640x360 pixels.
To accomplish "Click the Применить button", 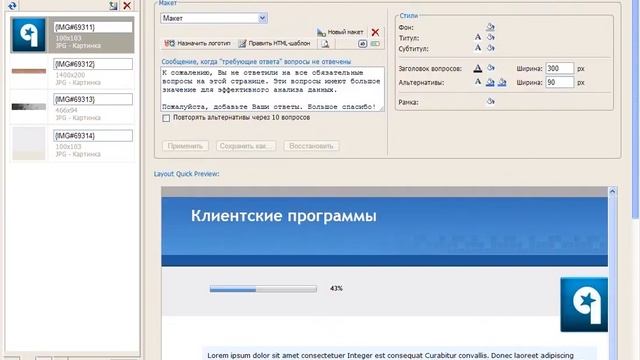I will pyautogui.click(x=185, y=146).
